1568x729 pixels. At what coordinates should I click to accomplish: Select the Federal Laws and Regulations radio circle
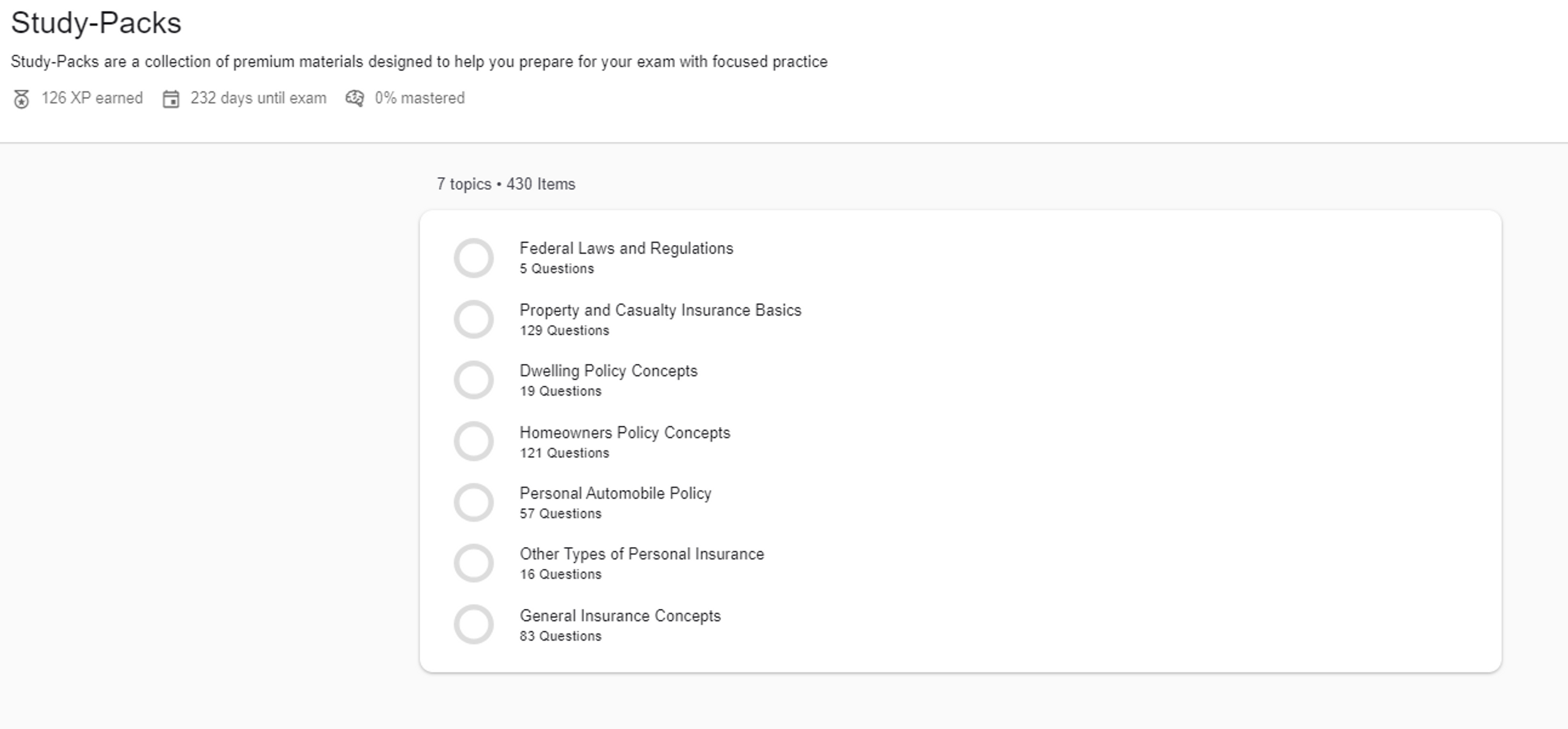[474, 258]
